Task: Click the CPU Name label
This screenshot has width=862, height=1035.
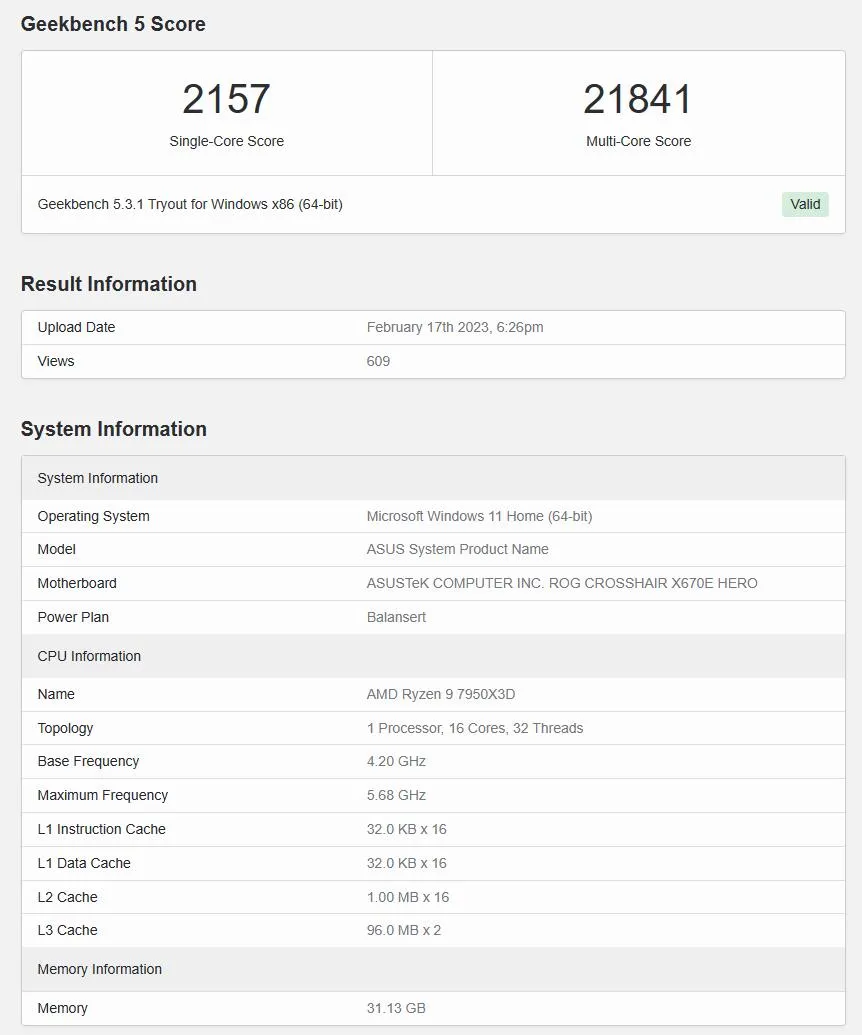Action: pos(55,694)
